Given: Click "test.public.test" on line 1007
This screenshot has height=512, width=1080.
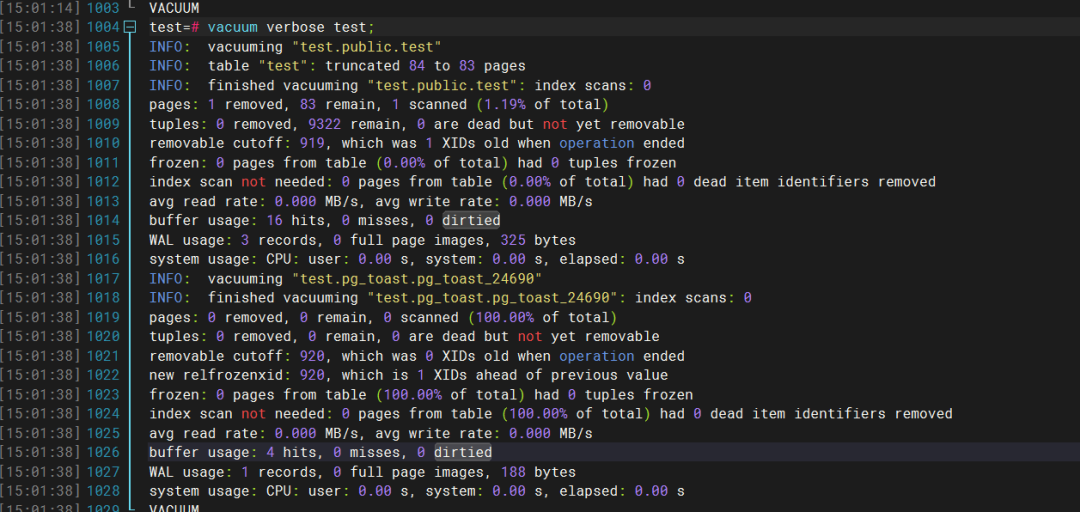Looking at the screenshot, I should click(x=441, y=85).
